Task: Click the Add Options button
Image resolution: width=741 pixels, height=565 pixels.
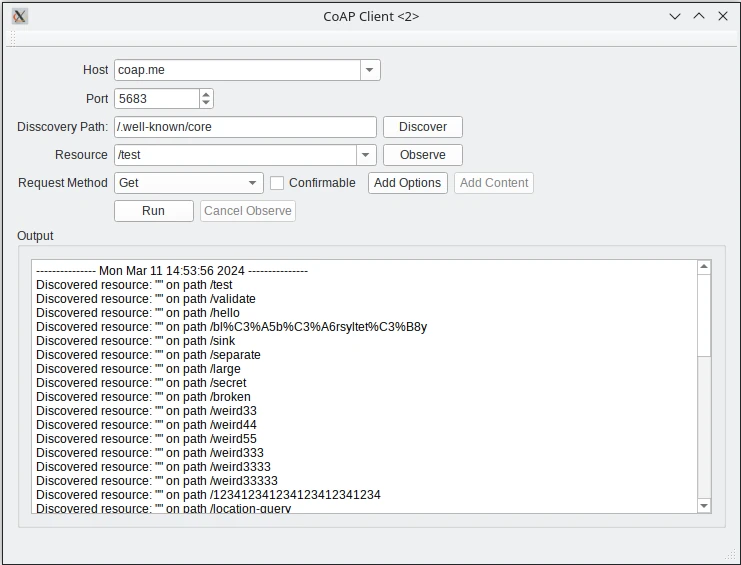Action: pyautogui.click(x=407, y=183)
